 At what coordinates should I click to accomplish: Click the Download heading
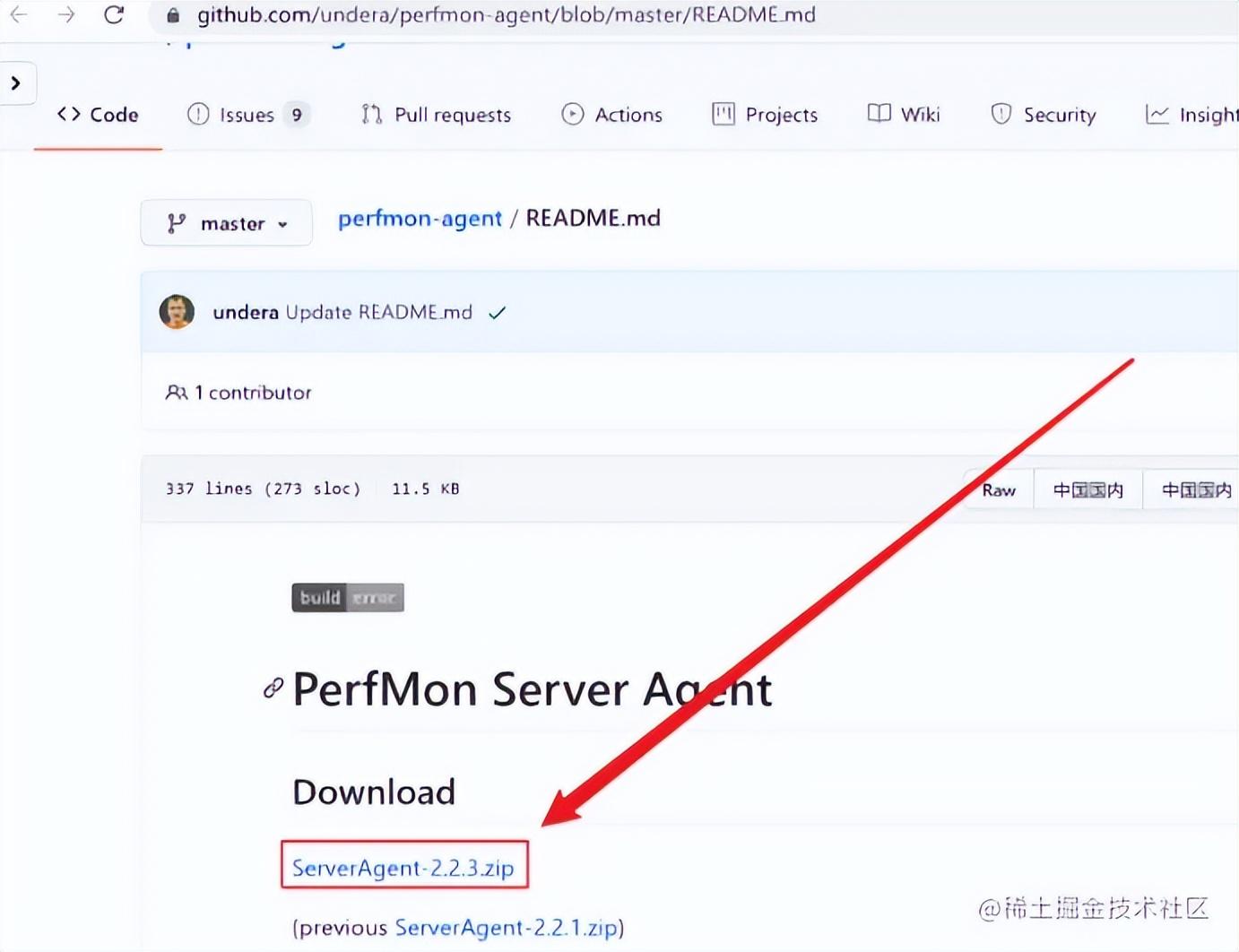pyautogui.click(x=374, y=792)
